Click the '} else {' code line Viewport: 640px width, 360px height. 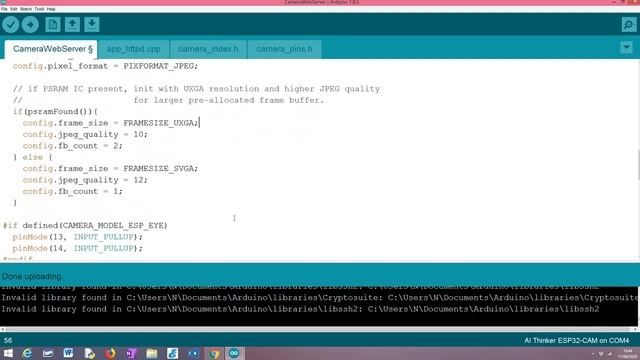point(33,157)
